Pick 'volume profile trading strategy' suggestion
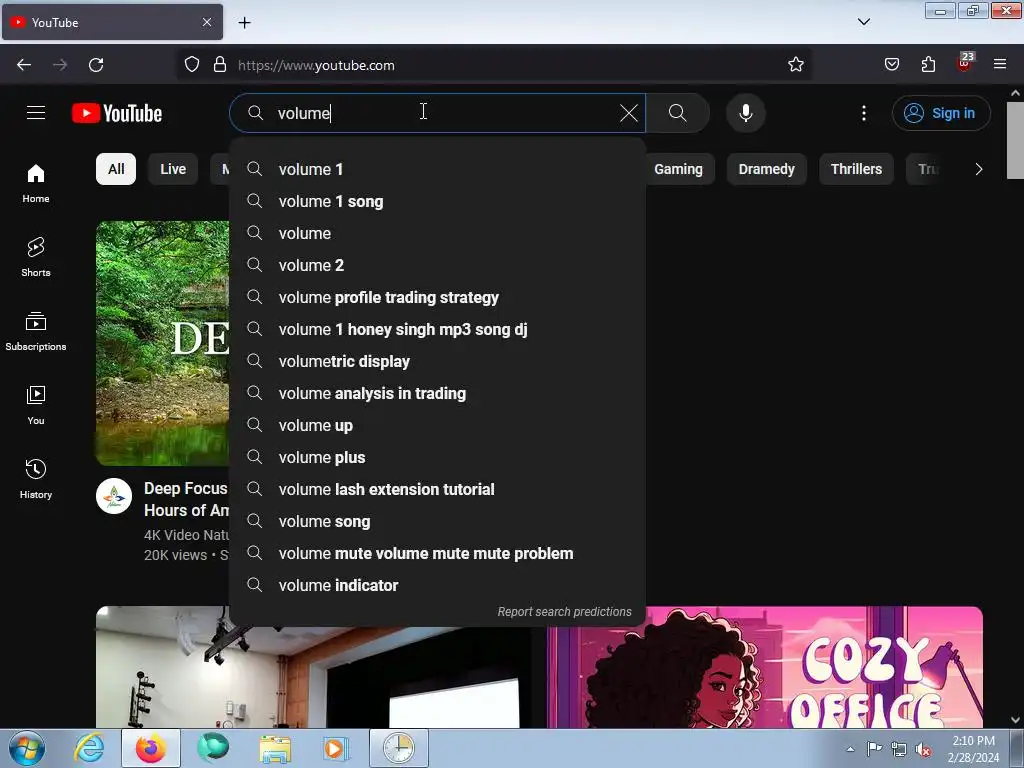 pos(438,297)
